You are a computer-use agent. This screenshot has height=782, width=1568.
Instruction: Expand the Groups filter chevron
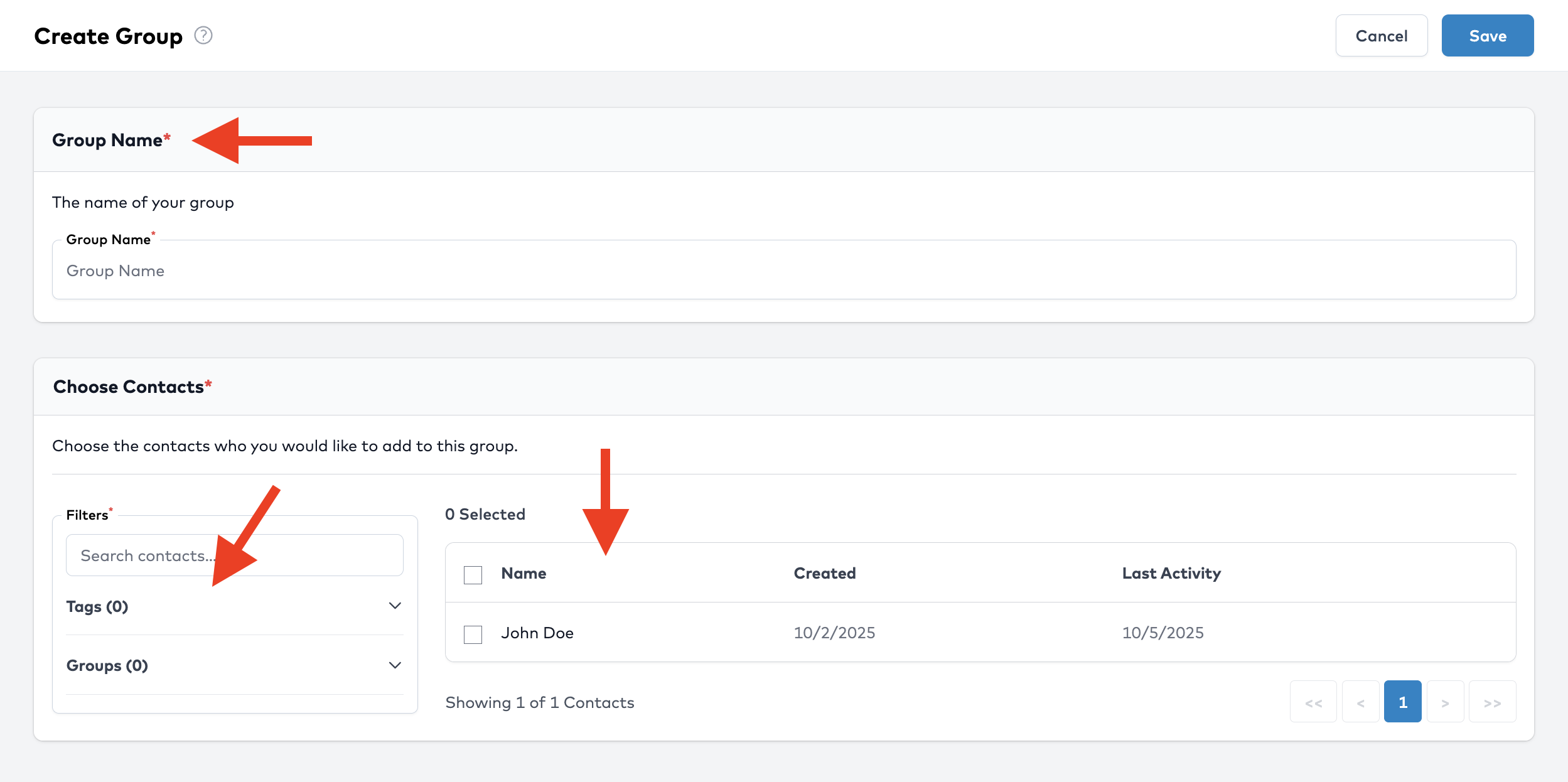(395, 665)
